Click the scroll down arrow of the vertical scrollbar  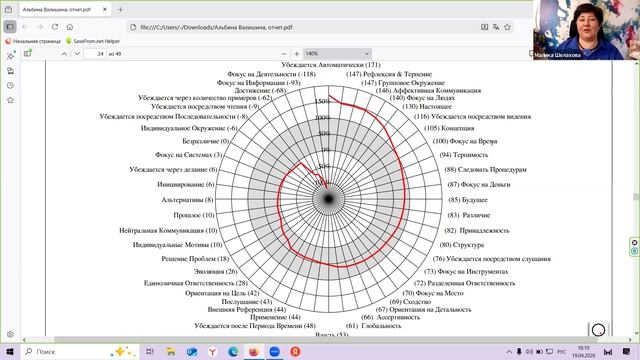click(636, 333)
